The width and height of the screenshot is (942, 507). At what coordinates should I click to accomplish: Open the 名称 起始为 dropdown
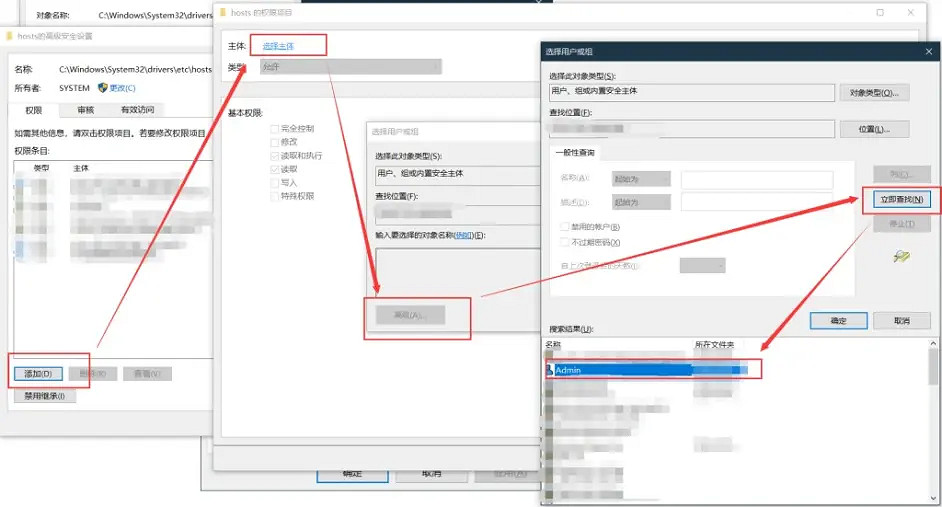[640, 179]
